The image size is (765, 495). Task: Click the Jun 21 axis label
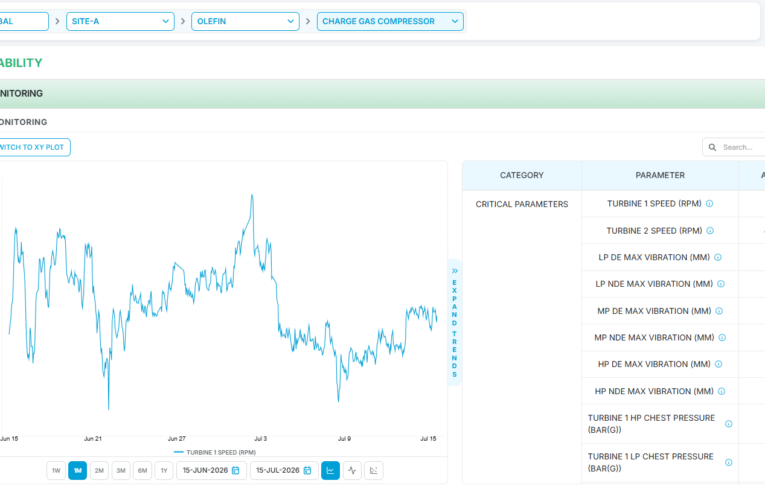tap(93, 438)
